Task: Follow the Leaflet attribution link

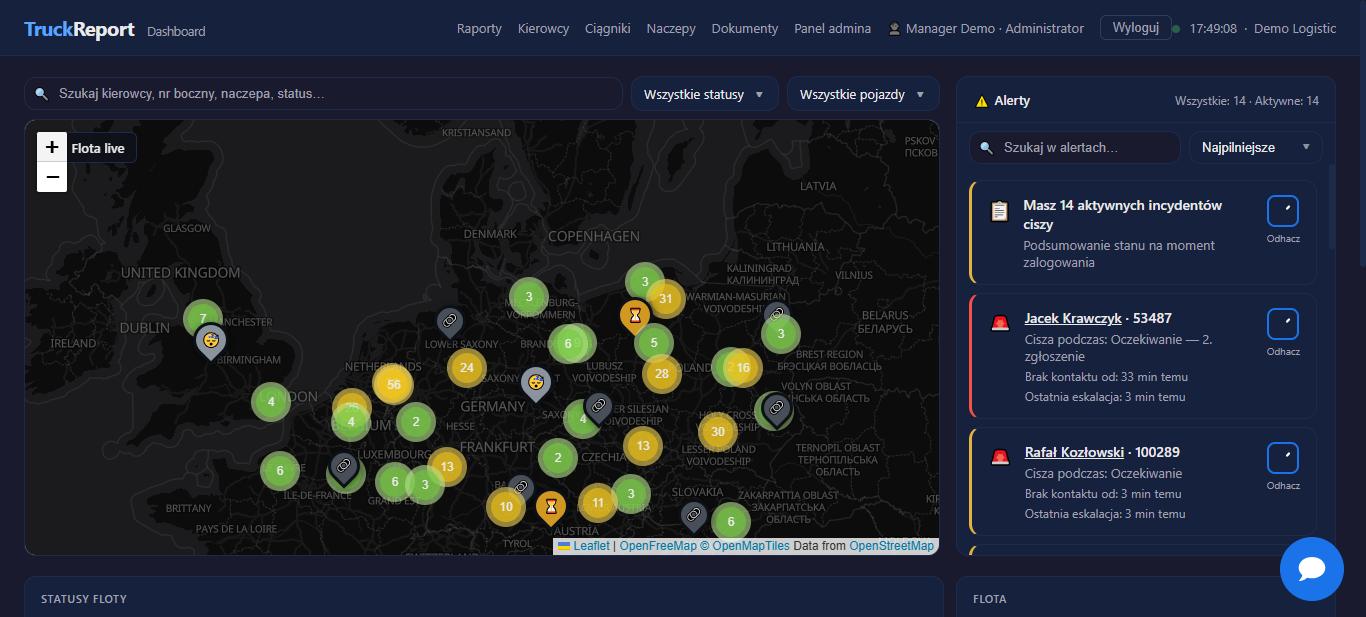Action: tap(591, 546)
